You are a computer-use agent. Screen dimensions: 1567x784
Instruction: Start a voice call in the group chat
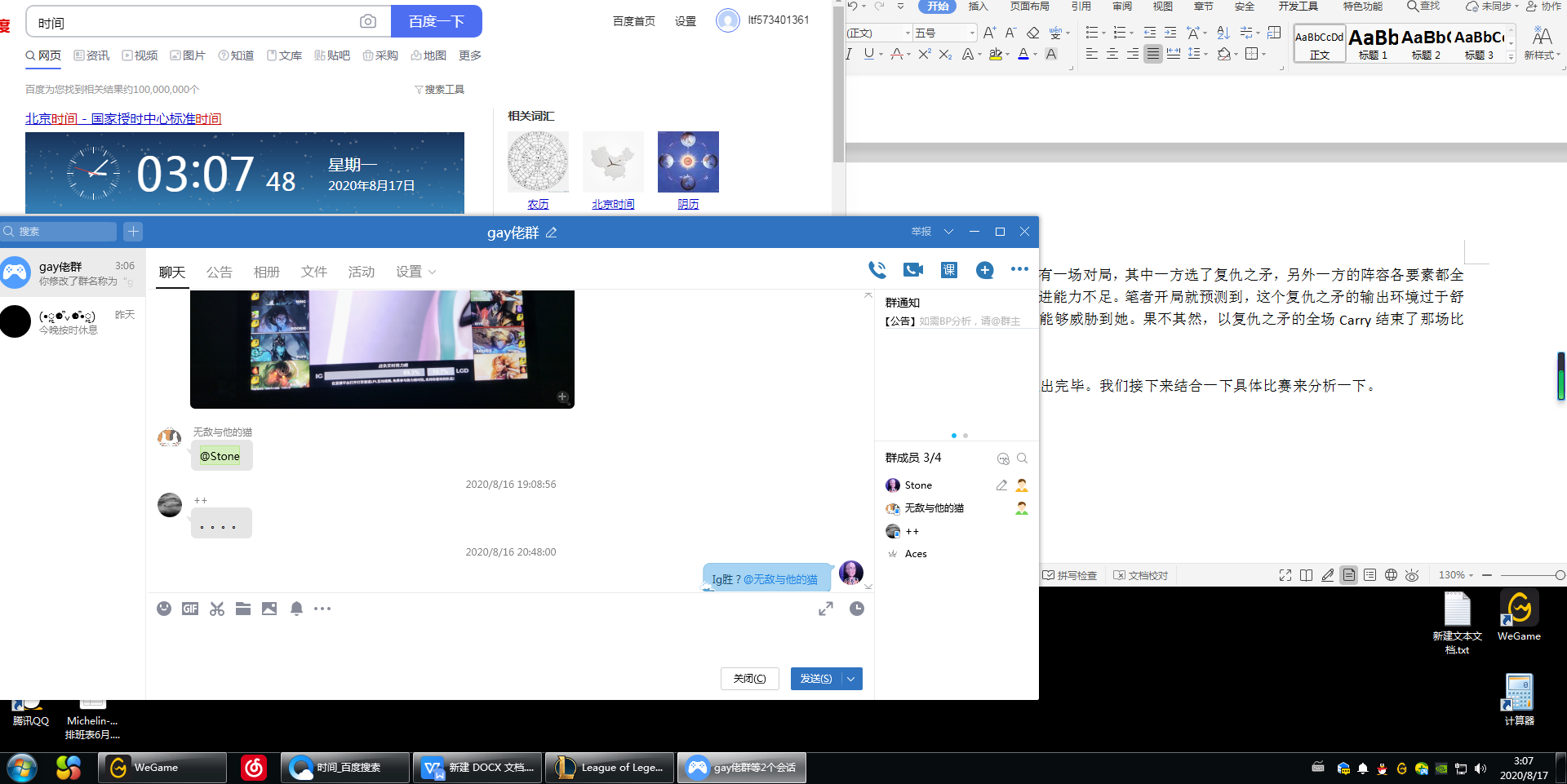tap(877, 270)
